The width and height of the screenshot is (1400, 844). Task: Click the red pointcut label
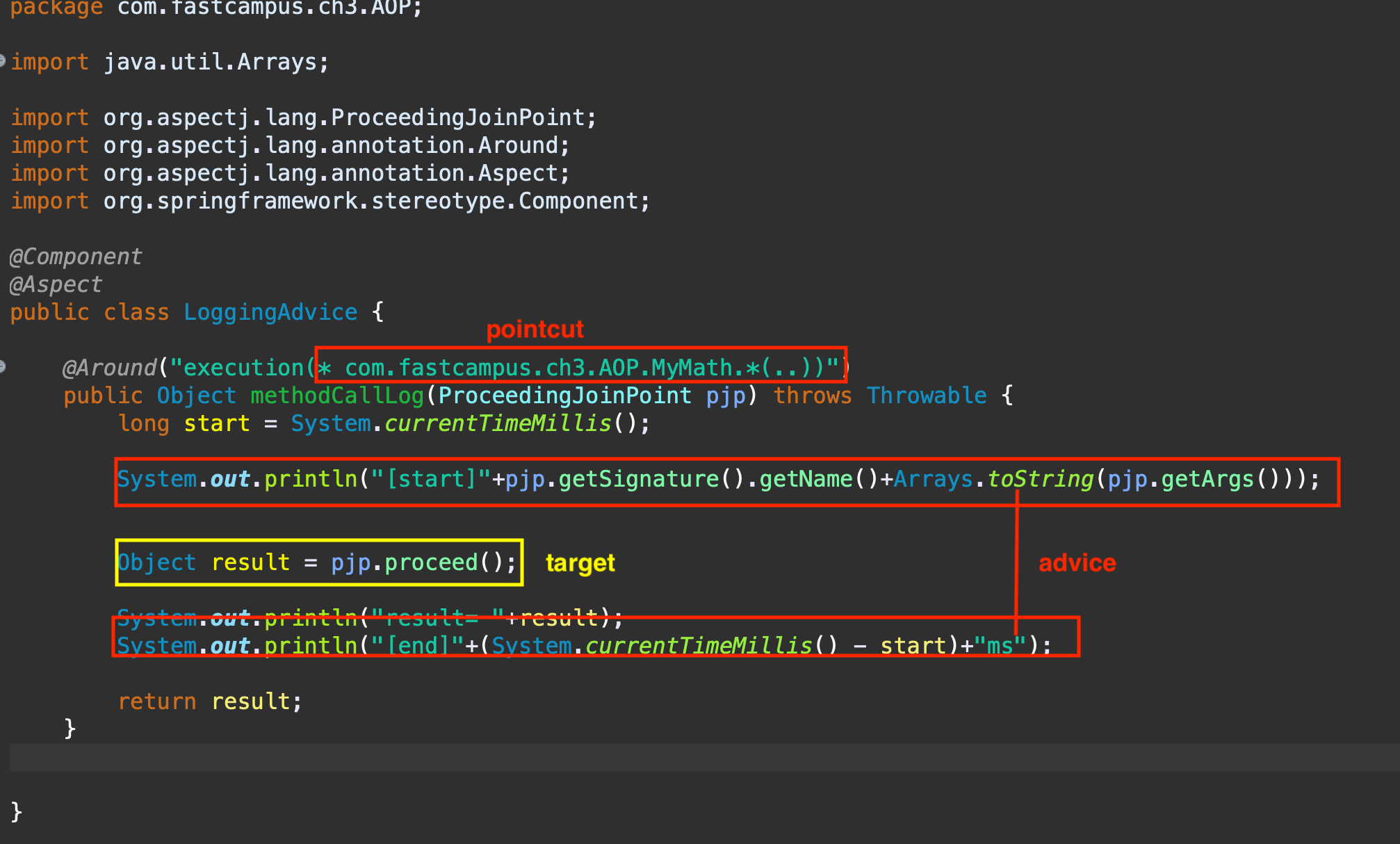[x=535, y=330]
